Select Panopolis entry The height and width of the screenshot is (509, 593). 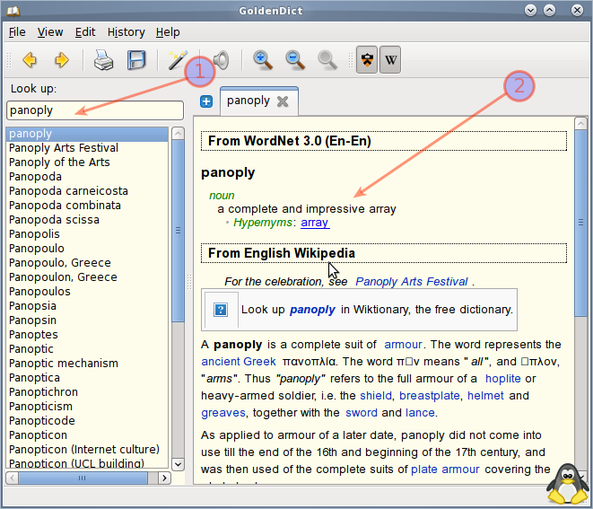87,234
